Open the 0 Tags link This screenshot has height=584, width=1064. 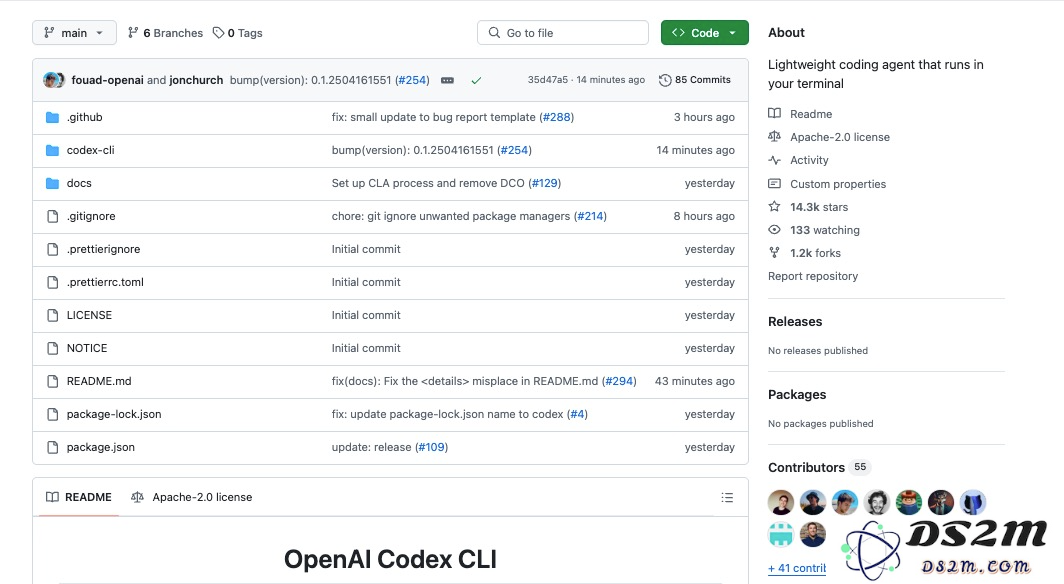pos(238,33)
